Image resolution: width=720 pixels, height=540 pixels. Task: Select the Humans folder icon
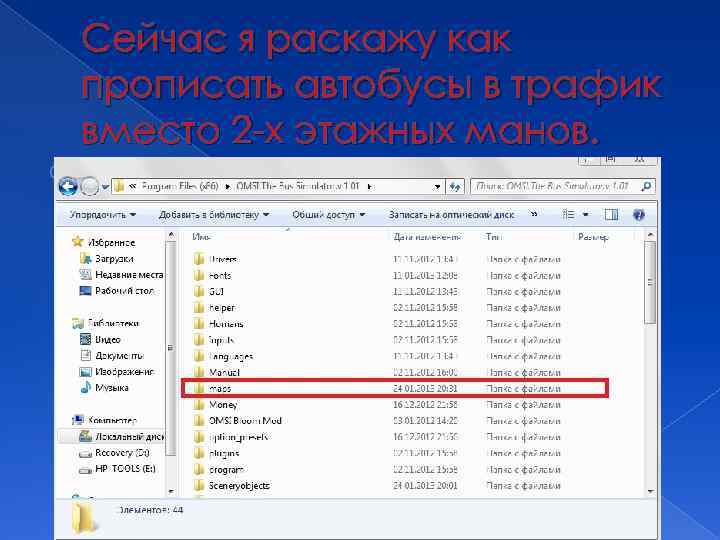pyautogui.click(x=199, y=324)
